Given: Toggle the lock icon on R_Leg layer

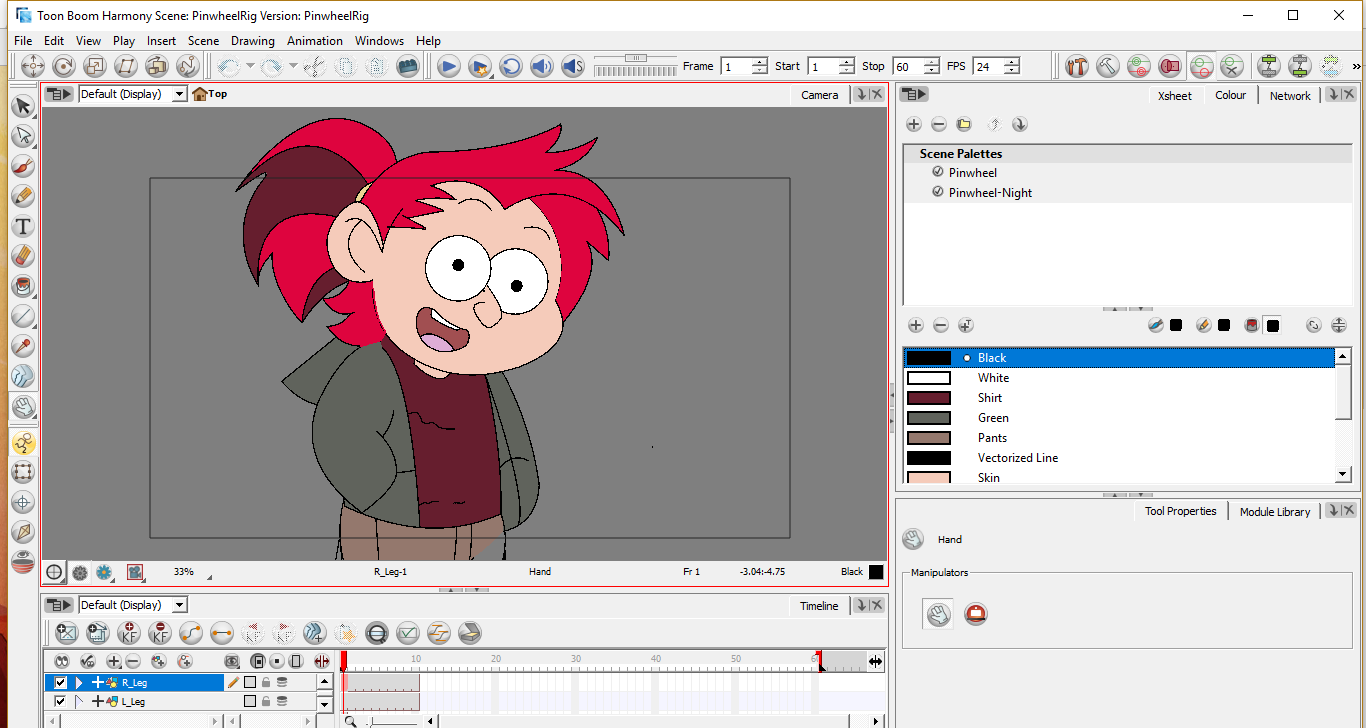Looking at the screenshot, I should pyautogui.click(x=266, y=682).
